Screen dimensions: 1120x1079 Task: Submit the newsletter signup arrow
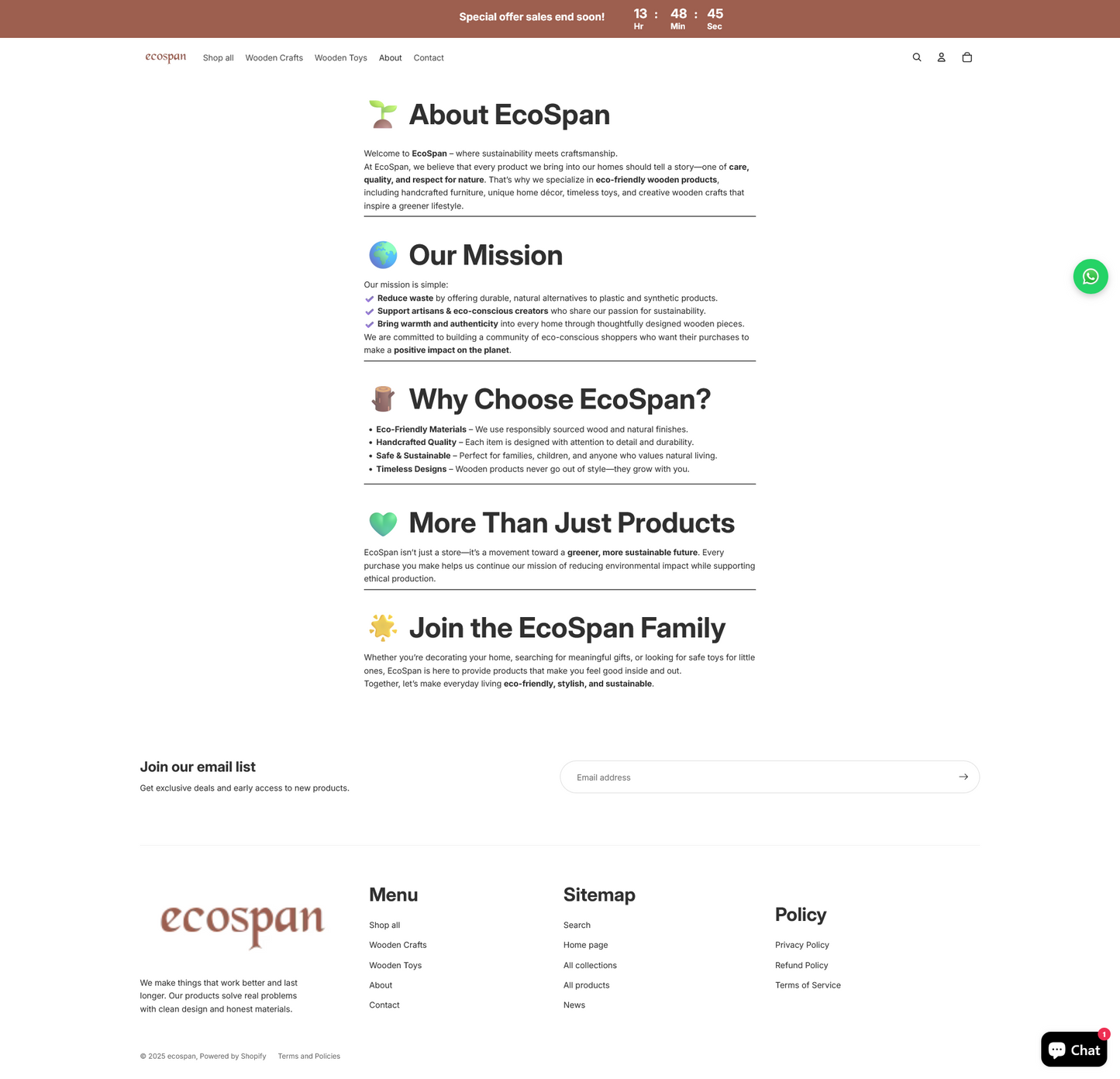pyautogui.click(x=963, y=776)
